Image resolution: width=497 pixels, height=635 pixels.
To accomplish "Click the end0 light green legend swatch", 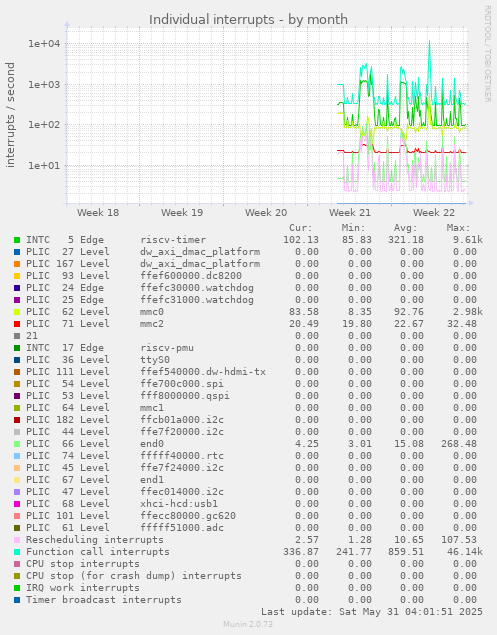I will click(17, 444).
